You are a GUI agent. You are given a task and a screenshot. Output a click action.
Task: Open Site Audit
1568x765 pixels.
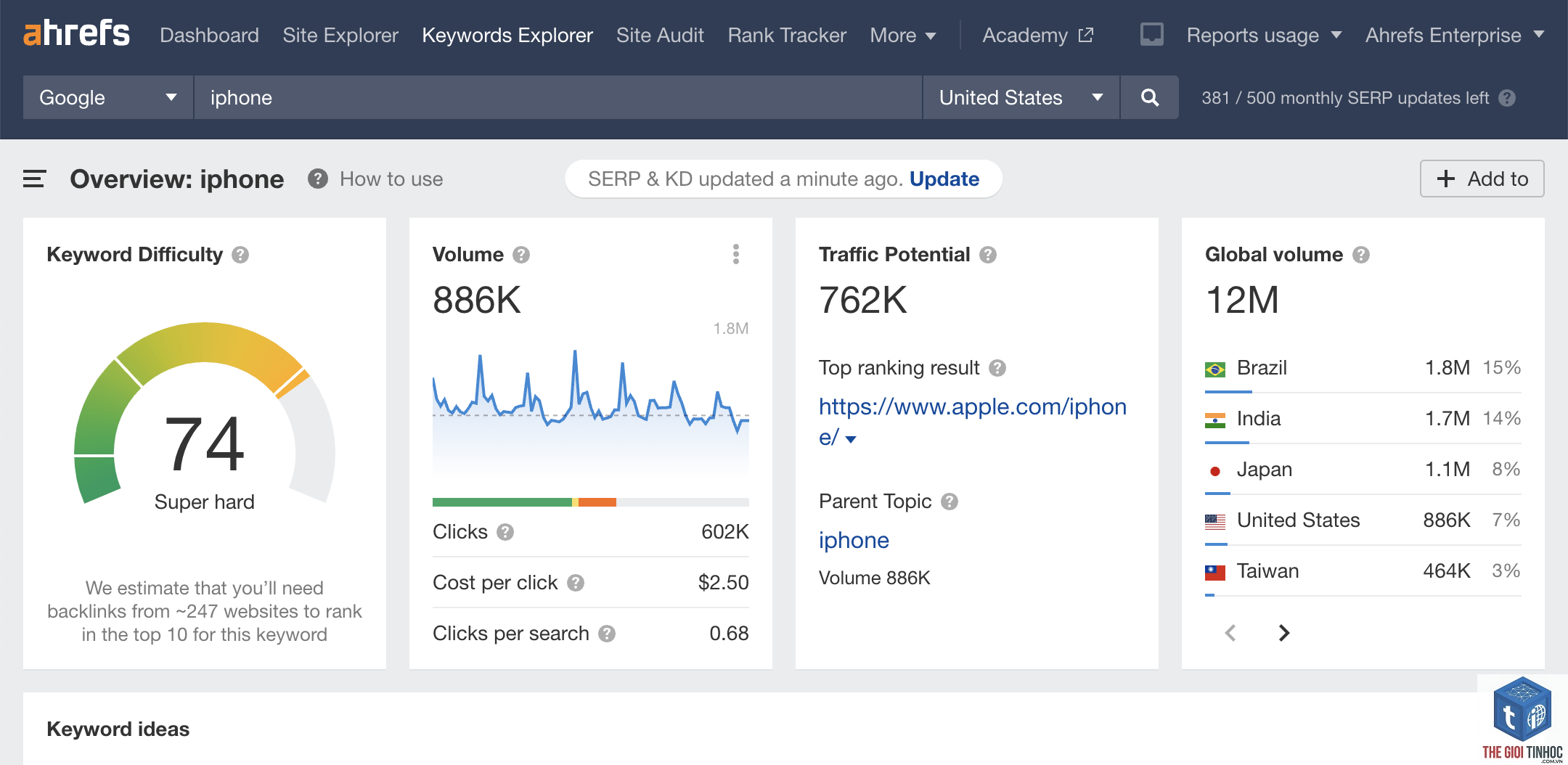660,35
